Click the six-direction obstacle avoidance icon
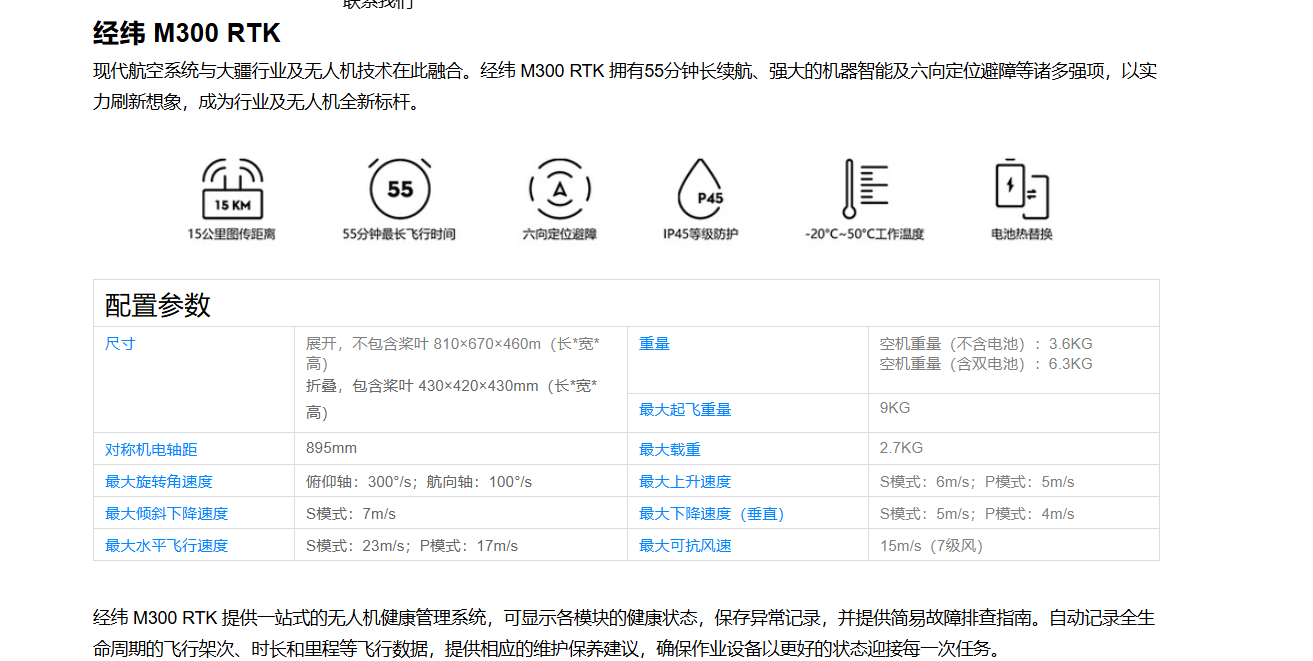 (x=560, y=189)
